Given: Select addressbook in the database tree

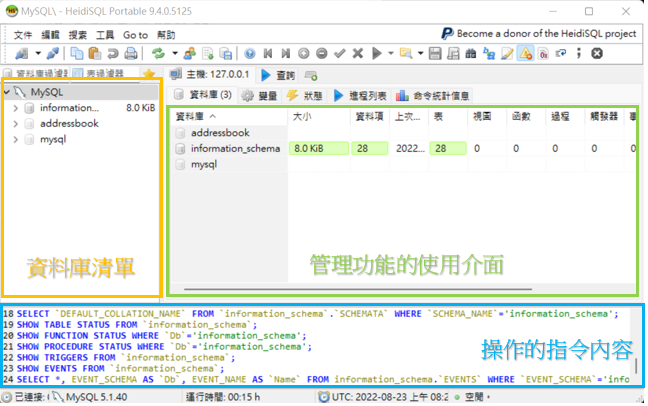Looking at the screenshot, I should pyautogui.click(x=69, y=124).
